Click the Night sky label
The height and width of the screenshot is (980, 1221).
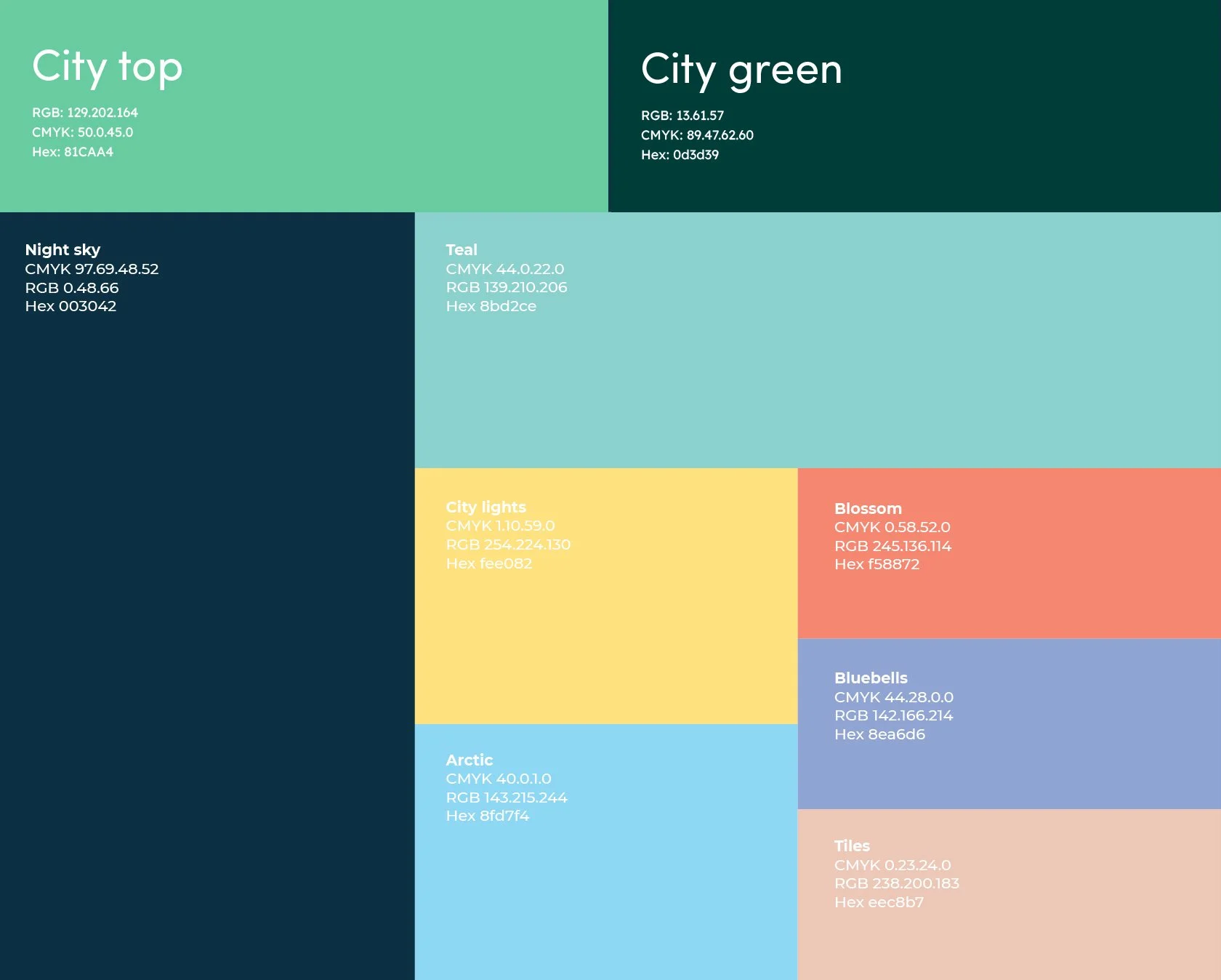(63, 249)
